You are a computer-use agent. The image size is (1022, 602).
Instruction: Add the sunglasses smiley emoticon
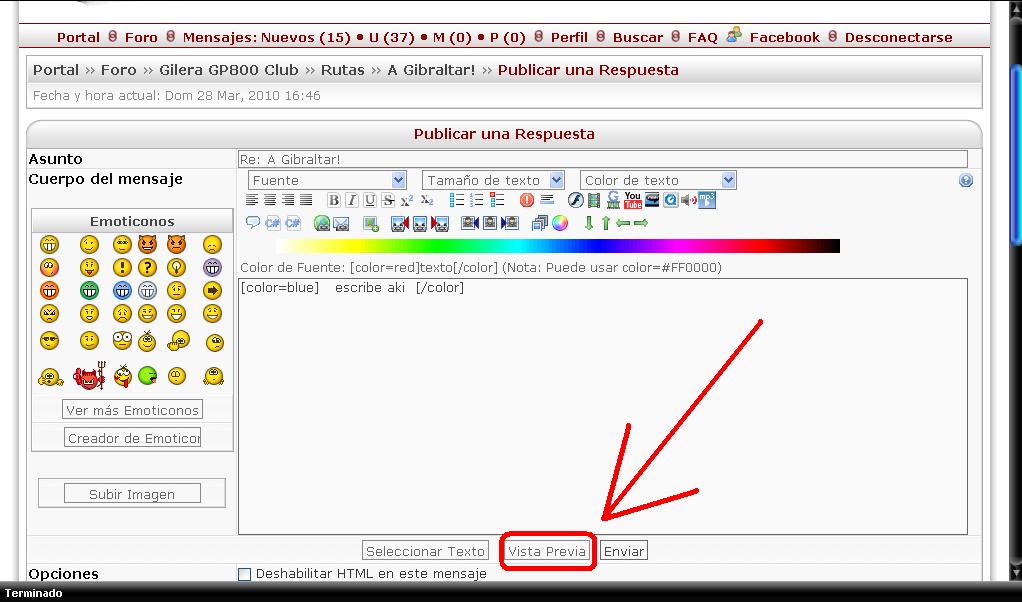[x=49, y=341]
